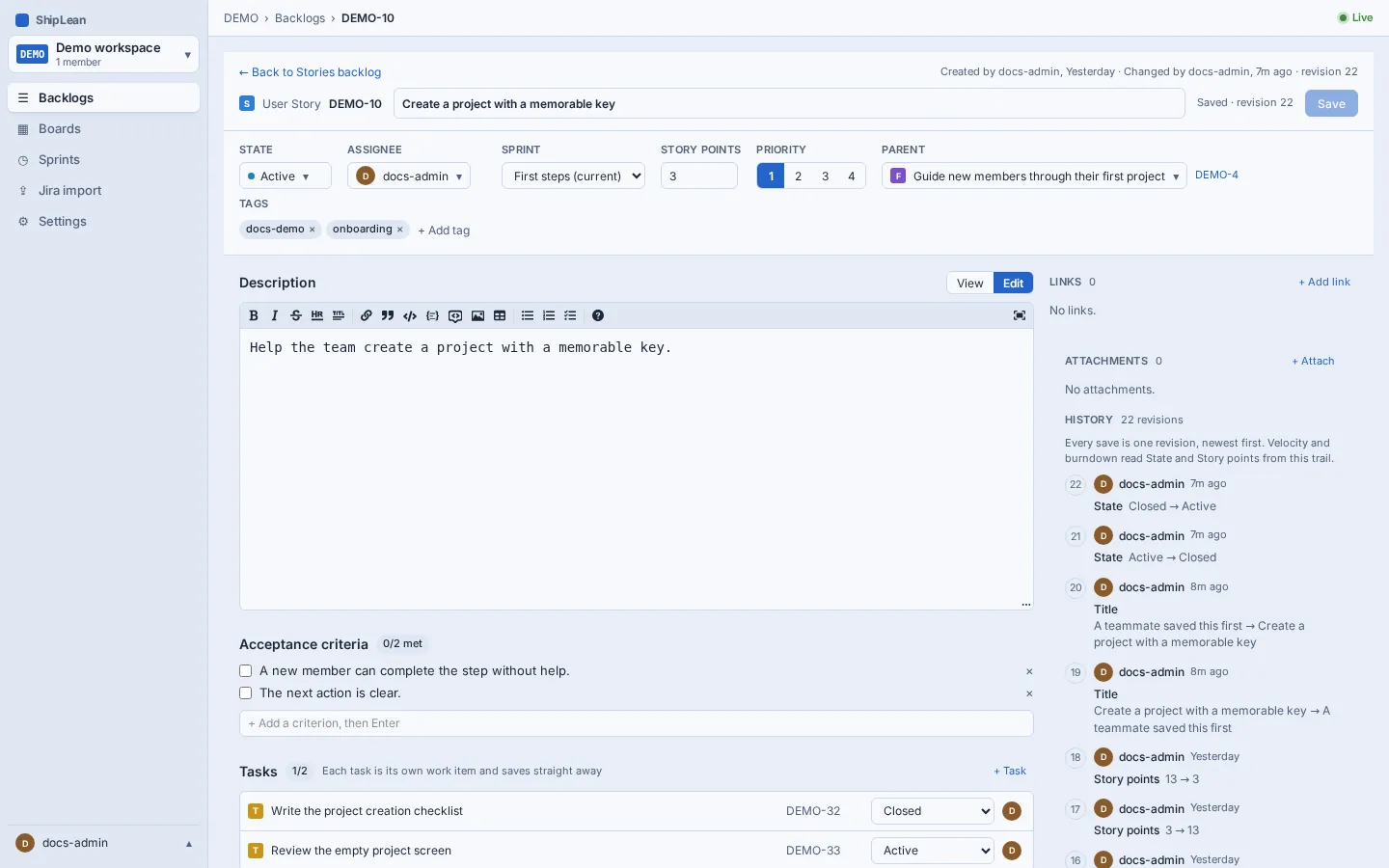1389x868 pixels.
Task: Open Boards in the sidebar
Action: coord(103,128)
